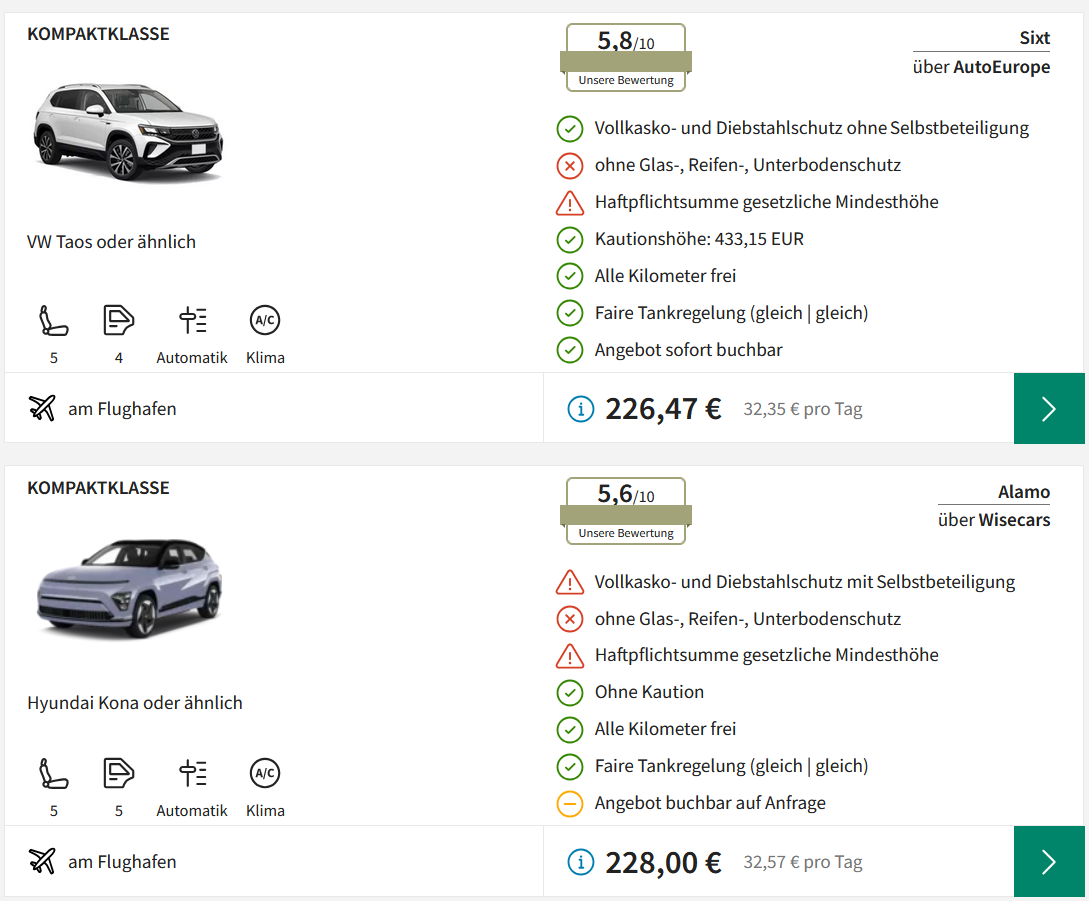The image size is (1089, 901).
Task: Click the door icon on the VW Taos offer
Action: click(119, 321)
